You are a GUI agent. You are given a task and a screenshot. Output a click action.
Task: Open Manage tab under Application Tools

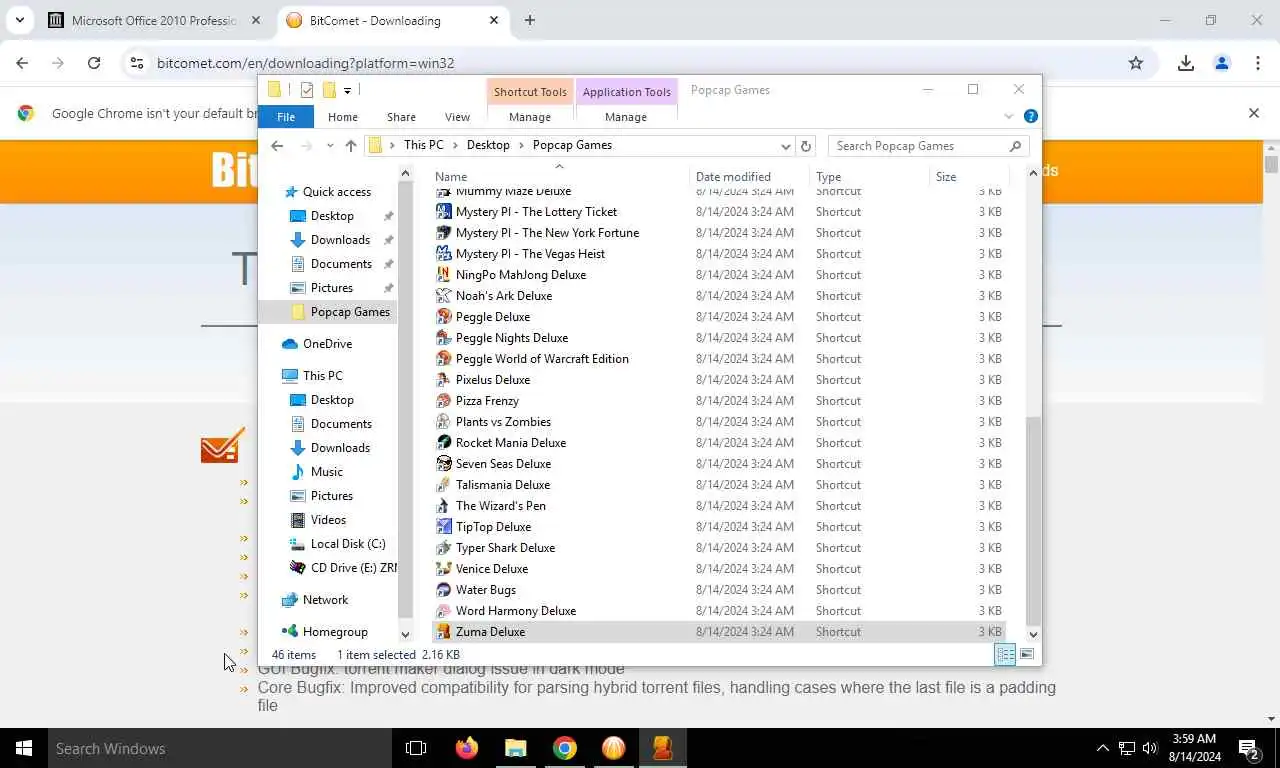point(626,117)
